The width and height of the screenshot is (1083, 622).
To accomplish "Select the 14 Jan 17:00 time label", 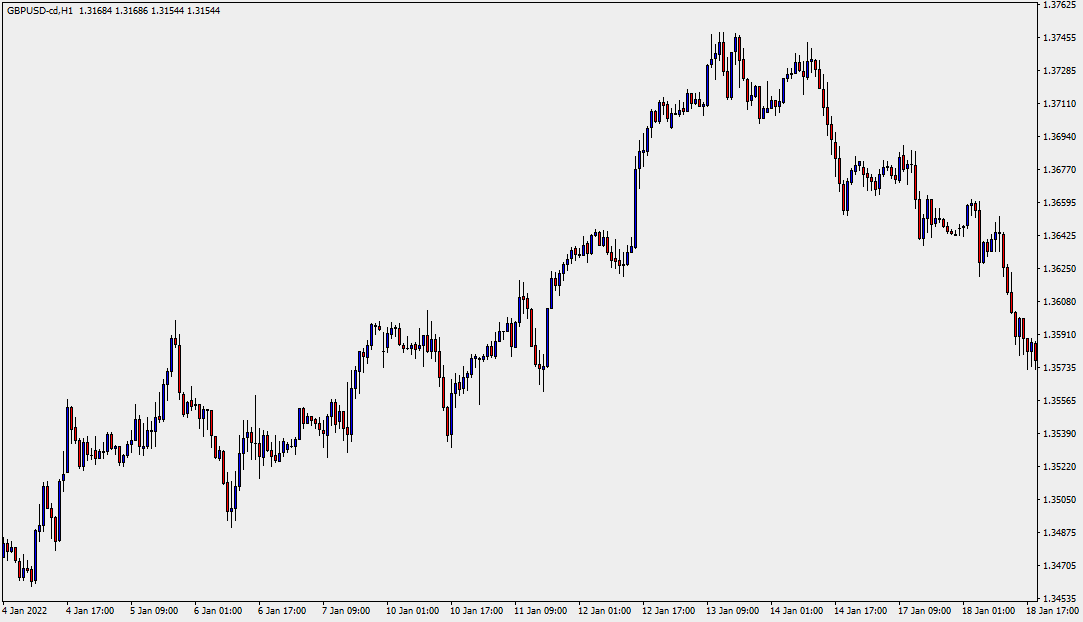I will click(861, 610).
